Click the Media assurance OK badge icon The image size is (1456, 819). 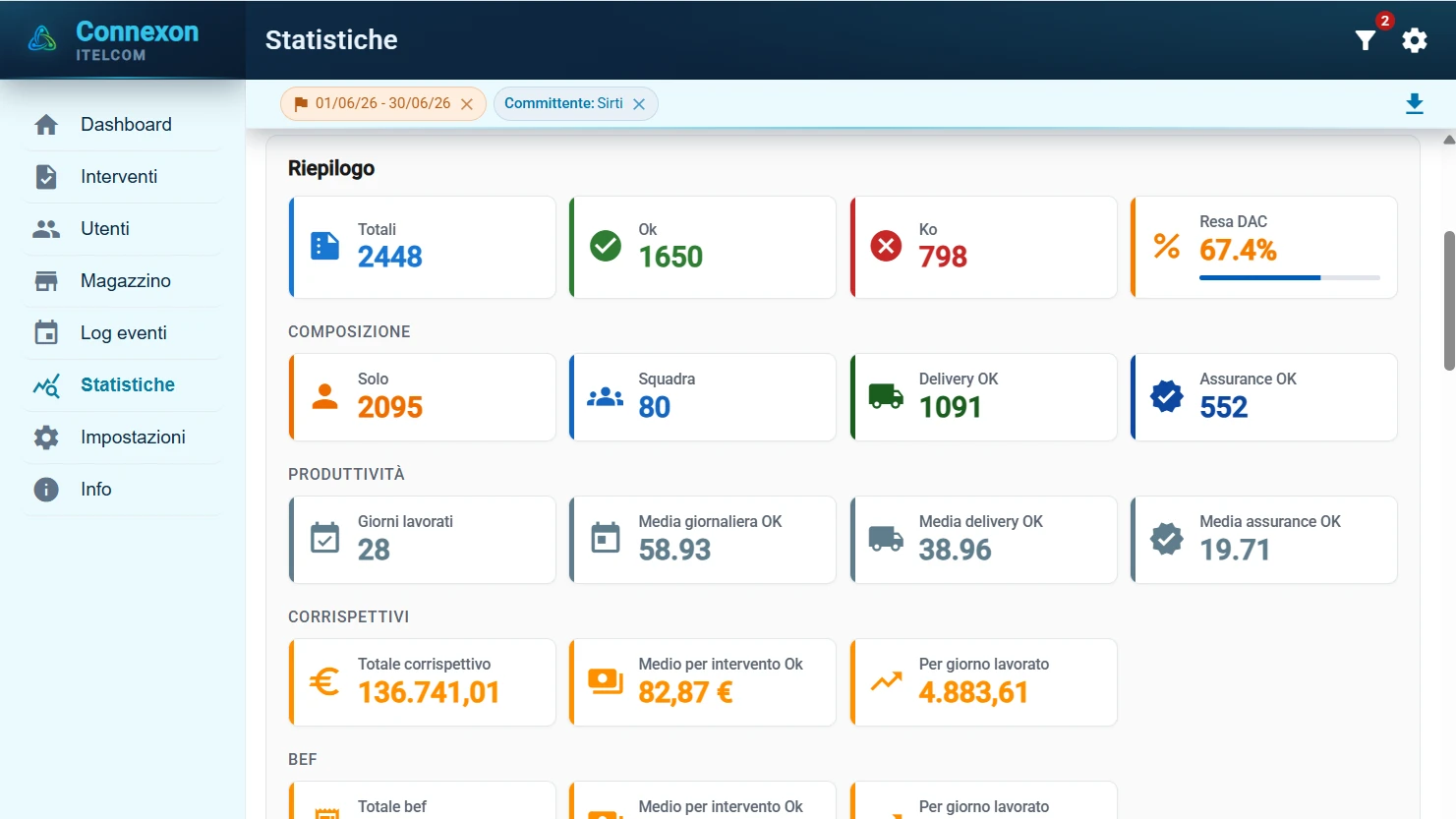click(x=1167, y=539)
